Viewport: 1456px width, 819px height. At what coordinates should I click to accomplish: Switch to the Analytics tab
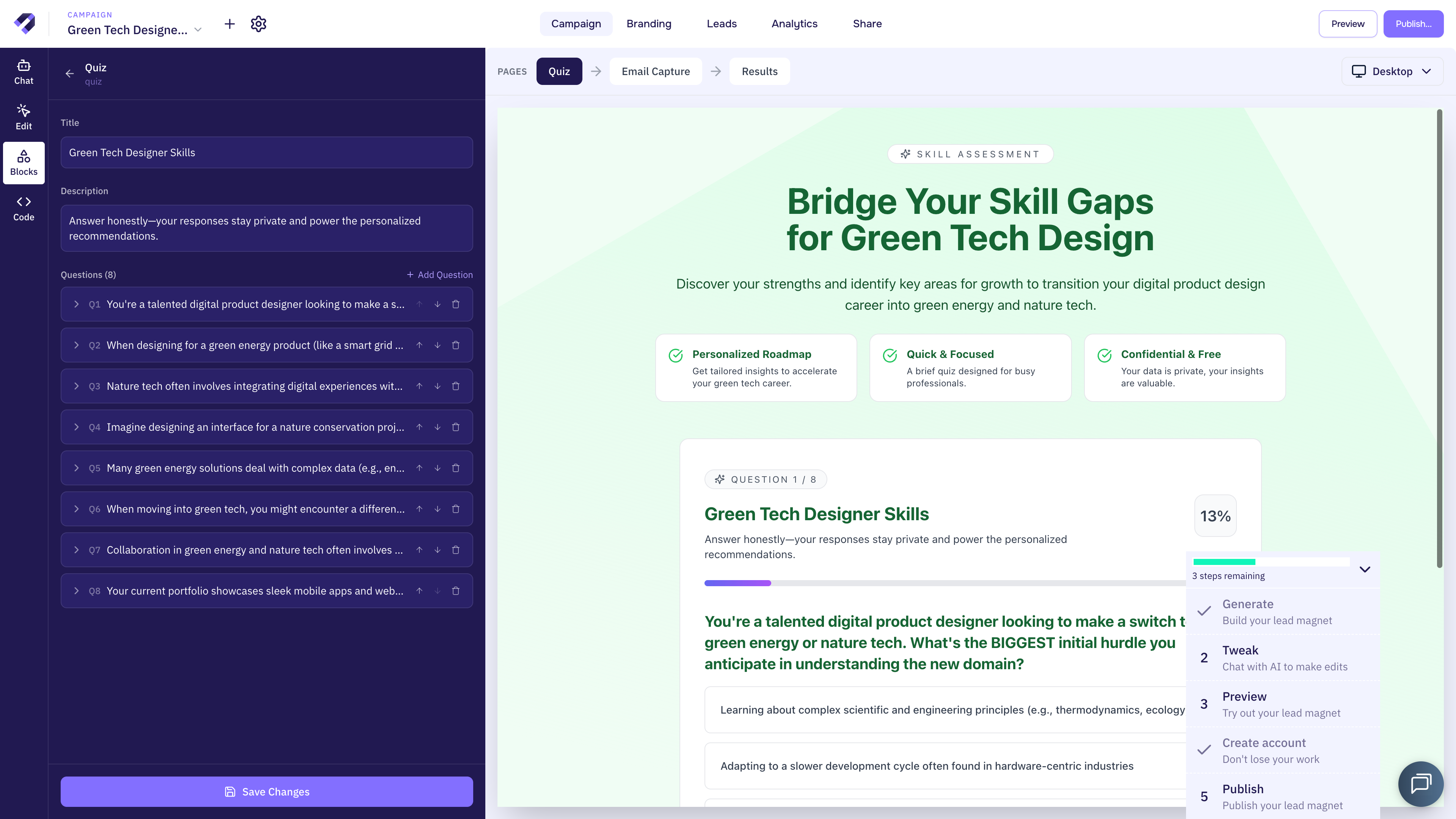click(794, 24)
